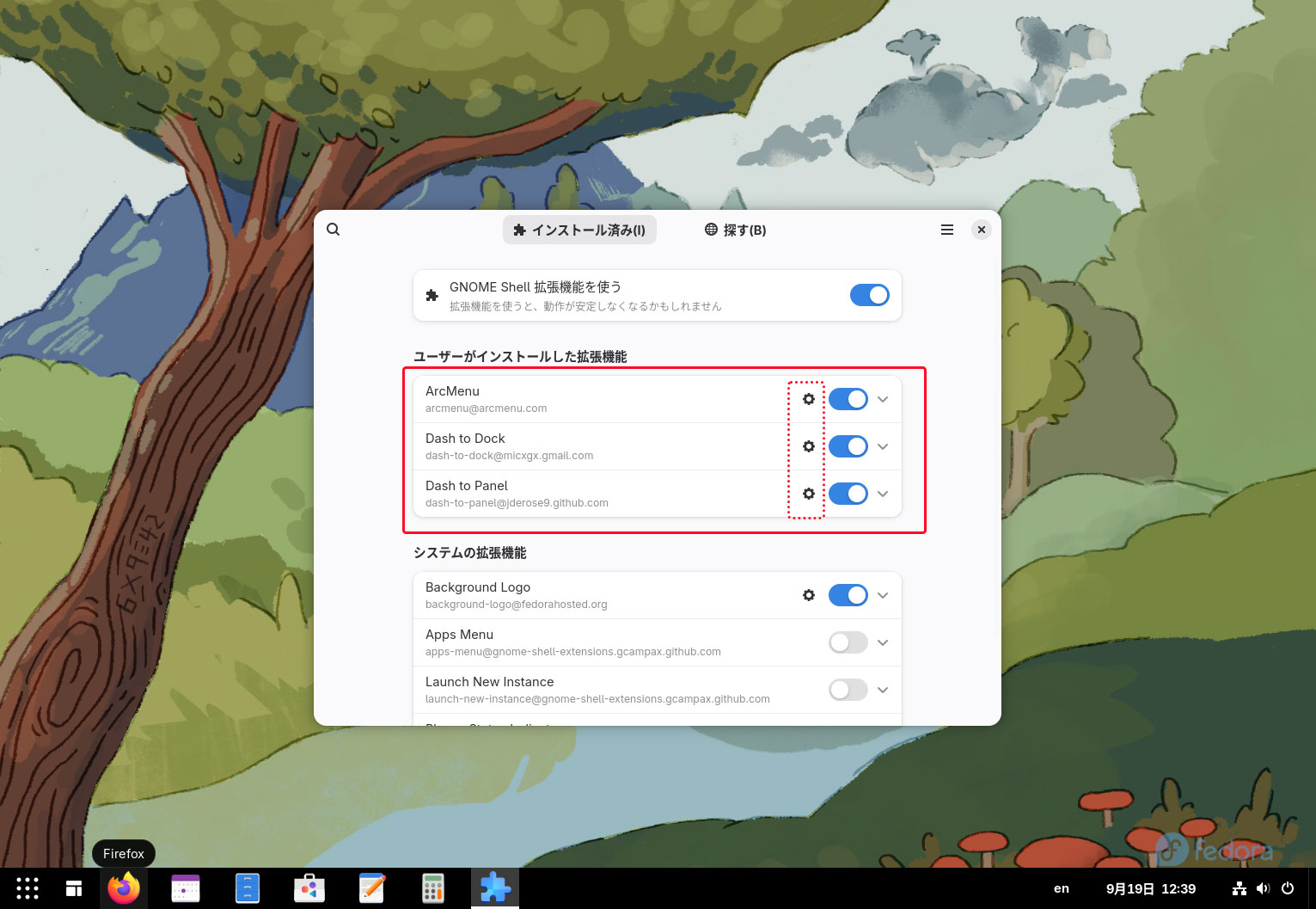Viewport: 1316px width, 909px height.
Task: Open Background Logo settings gear
Action: coord(809,595)
